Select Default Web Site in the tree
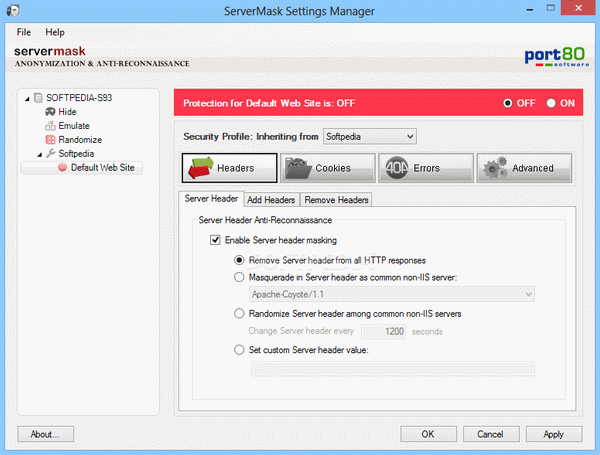 (x=103, y=168)
